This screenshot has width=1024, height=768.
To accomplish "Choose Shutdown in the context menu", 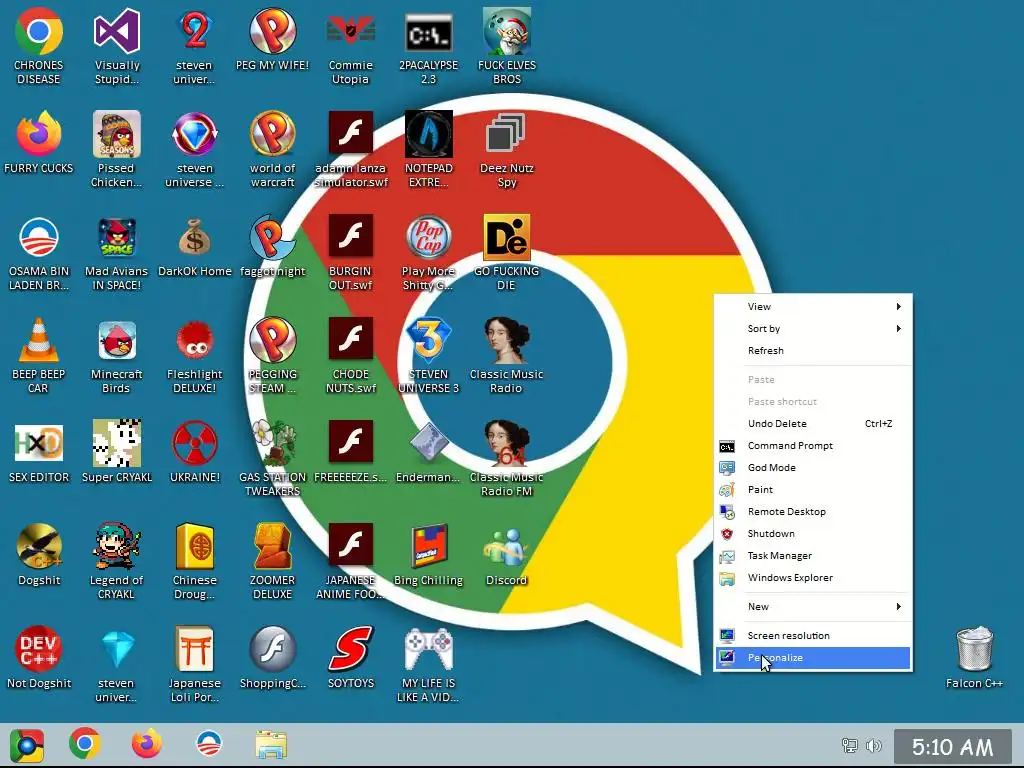I will pos(813,534).
